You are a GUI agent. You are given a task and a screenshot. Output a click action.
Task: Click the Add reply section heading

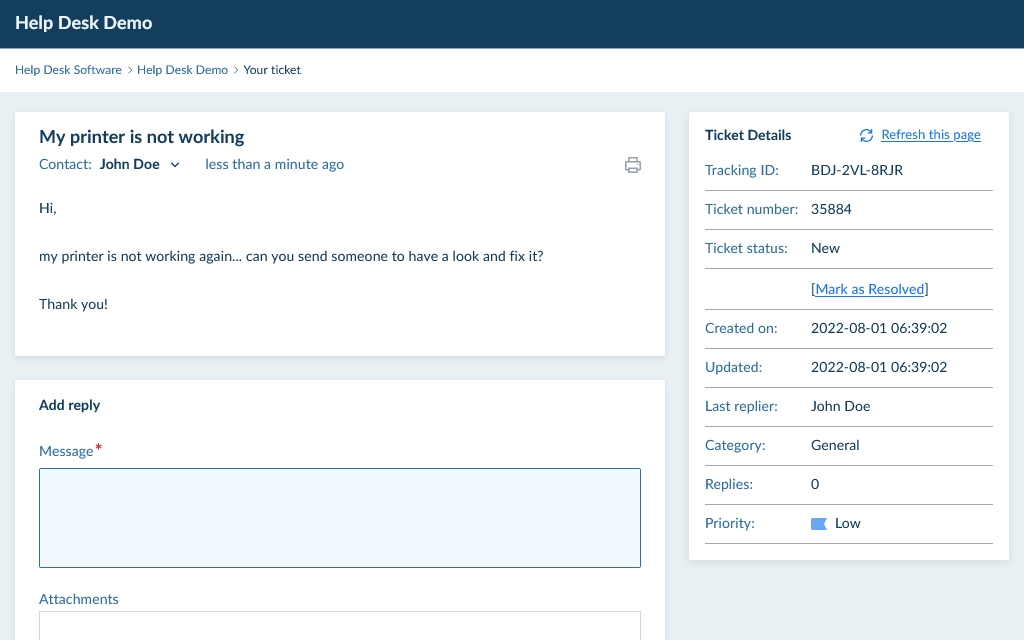pyautogui.click(x=70, y=405)
